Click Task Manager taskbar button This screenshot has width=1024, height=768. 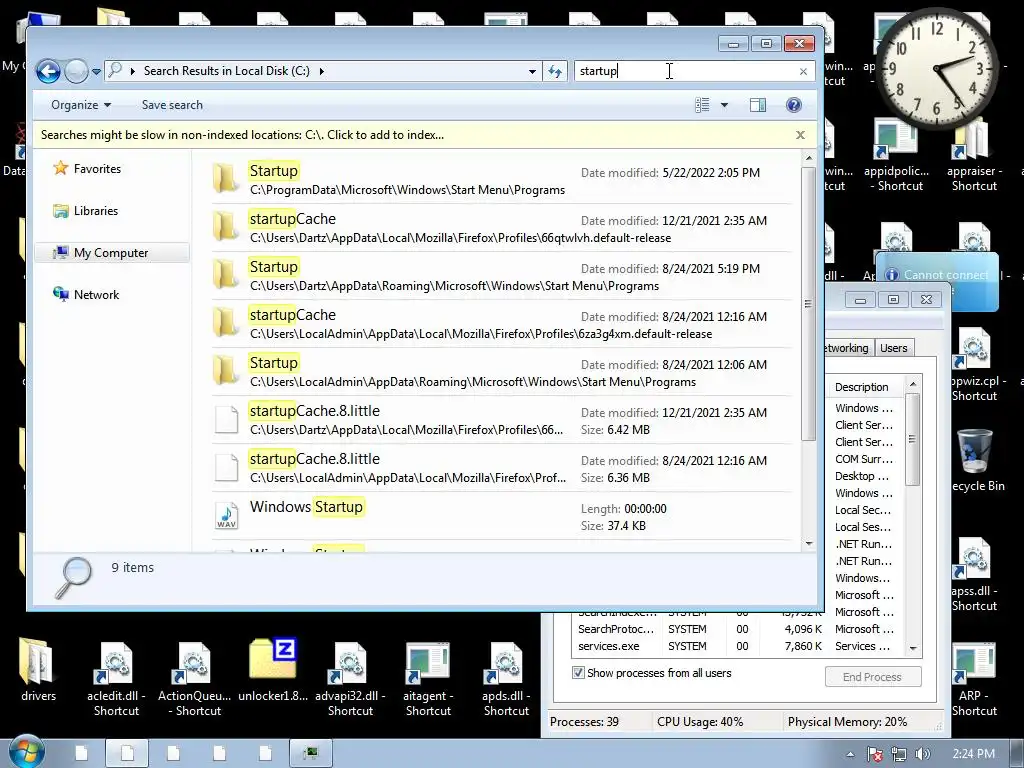tap(312, 754)
